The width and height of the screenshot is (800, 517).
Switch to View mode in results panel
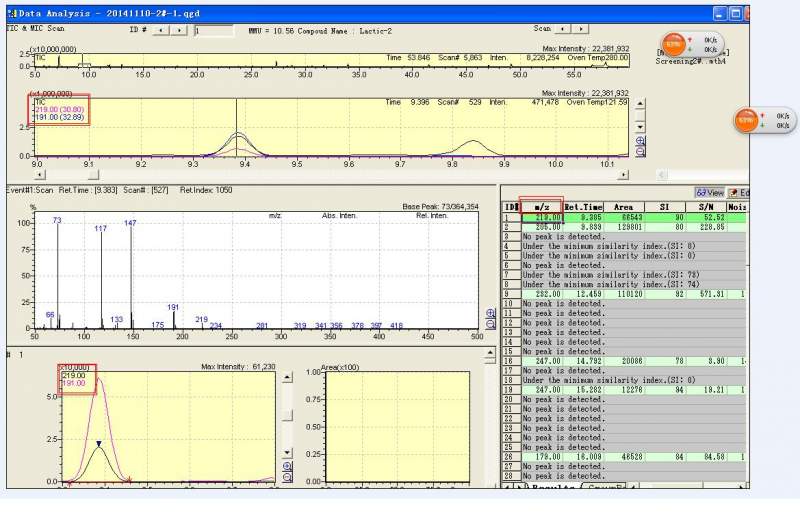[x=710, y=192]
